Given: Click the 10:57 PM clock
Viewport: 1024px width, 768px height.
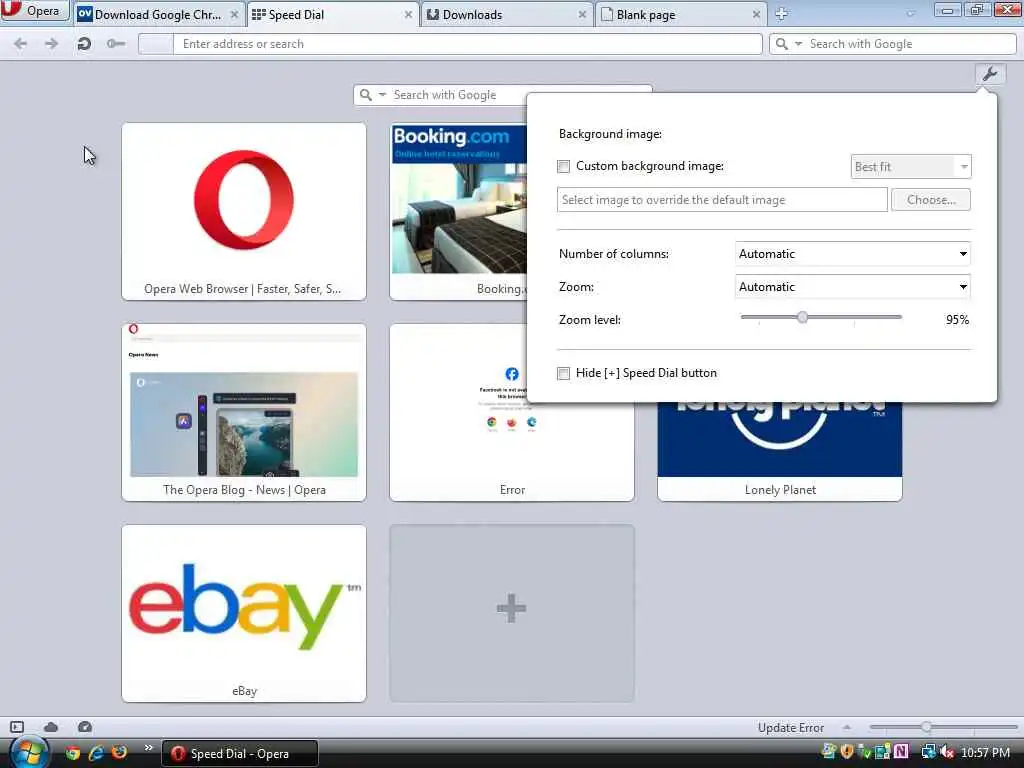Looking at the screenshot, I should coord(985,753).
